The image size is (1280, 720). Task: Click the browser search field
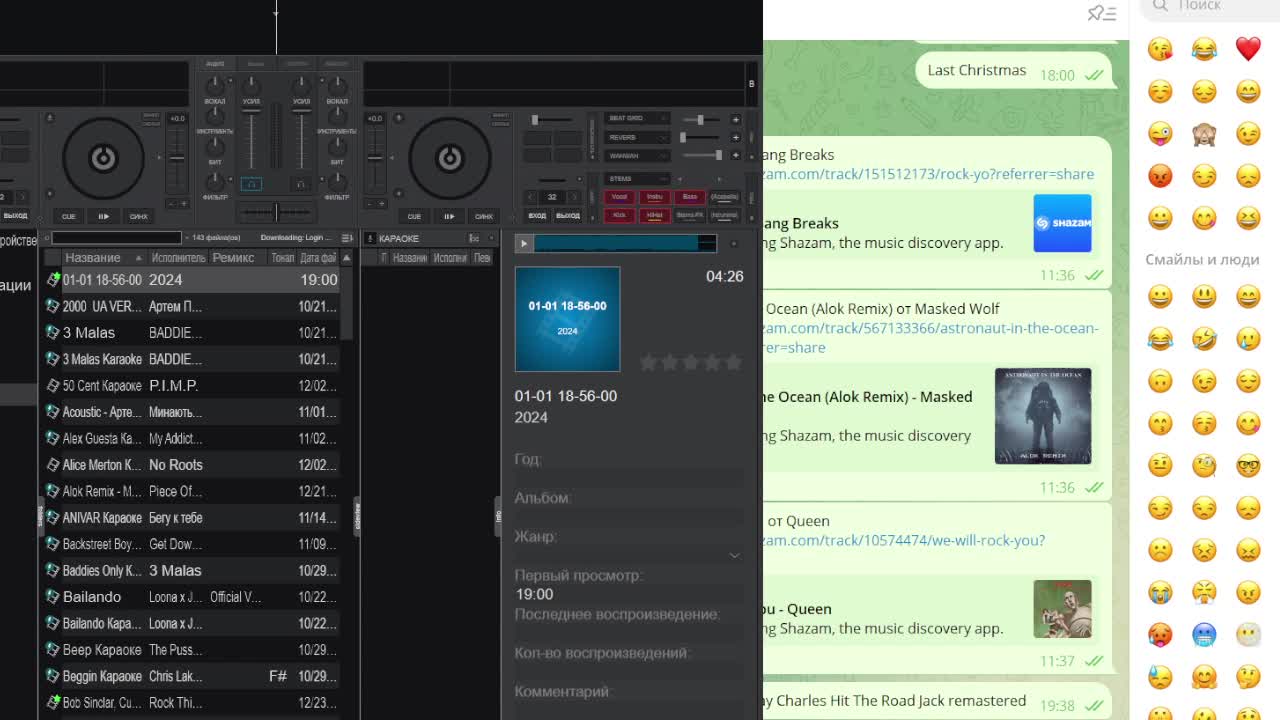click(x=117, y=238)
